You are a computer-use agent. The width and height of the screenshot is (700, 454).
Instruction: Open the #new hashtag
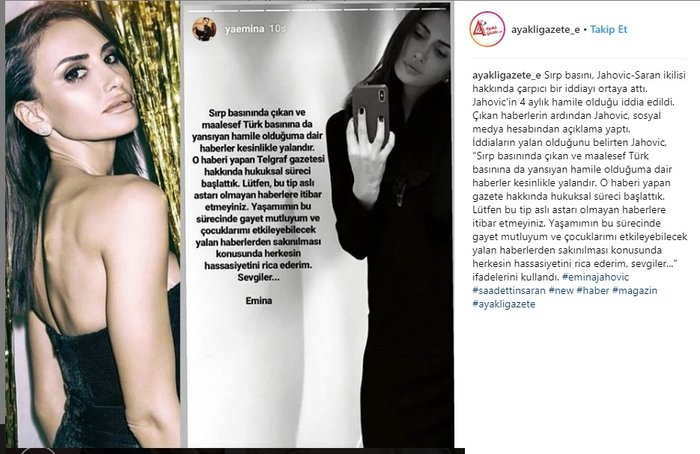point(561,290)
